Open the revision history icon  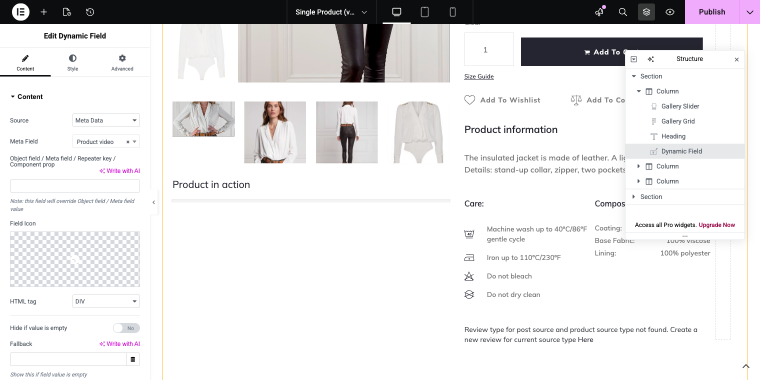(90, 12)
